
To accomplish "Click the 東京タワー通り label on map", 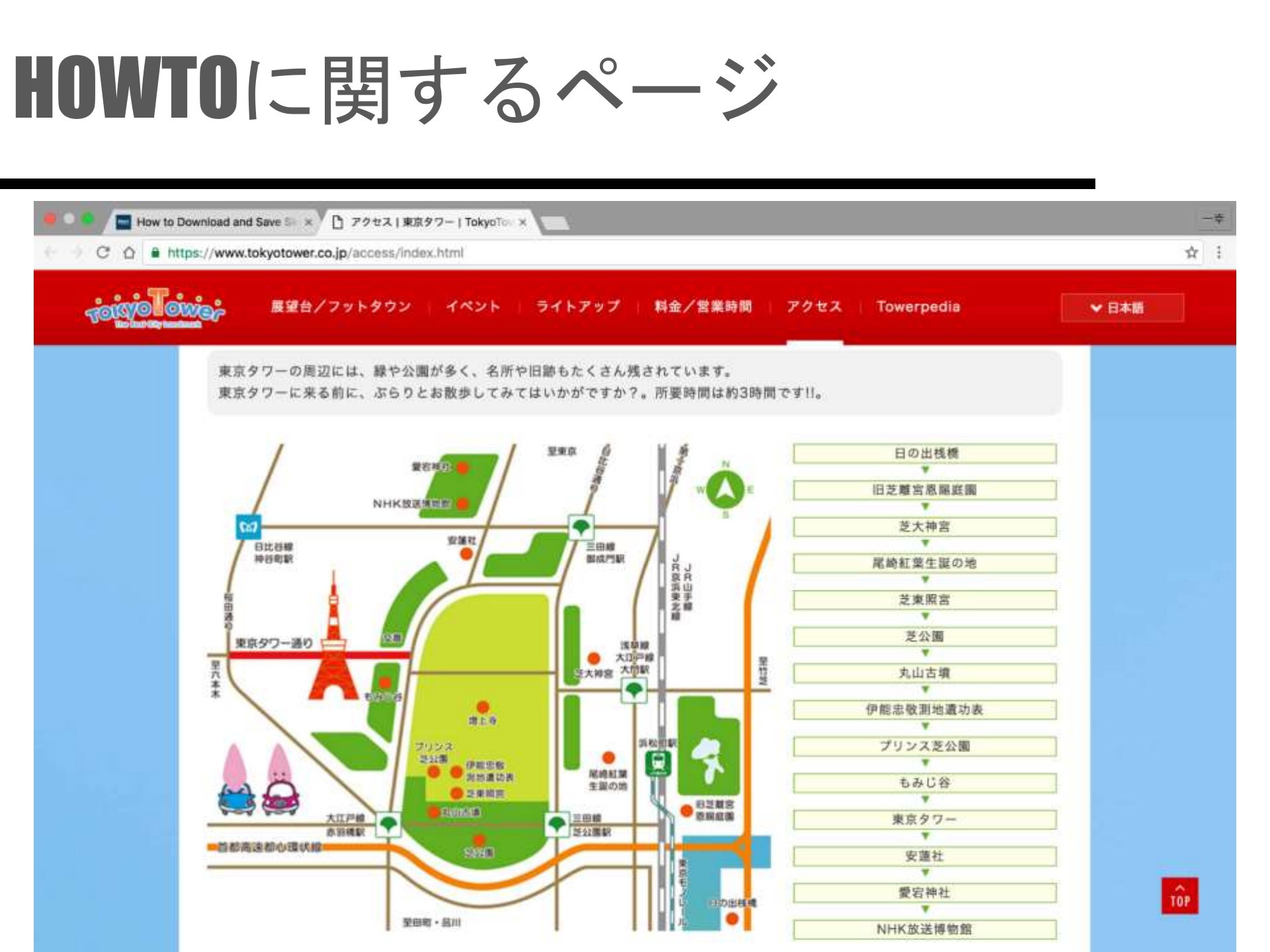I will pyautogui.click(x=274, y=643).
